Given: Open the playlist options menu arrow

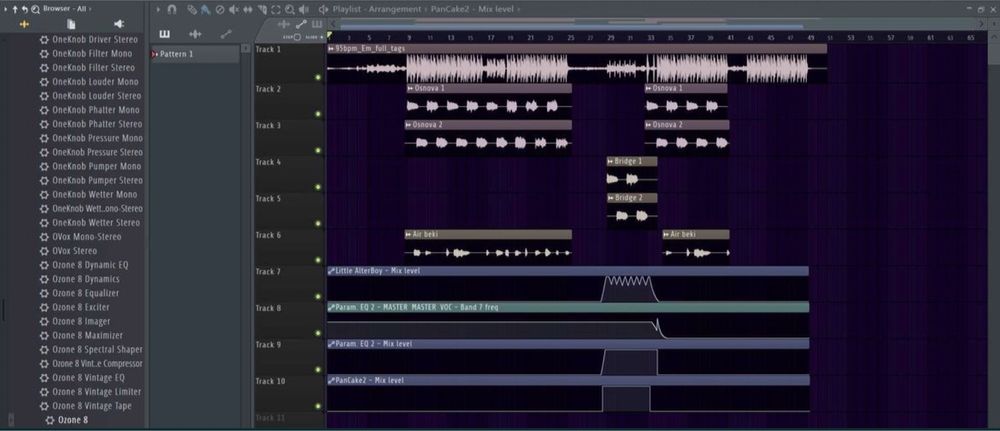Looking at the screenshot, I should [158, 10].
